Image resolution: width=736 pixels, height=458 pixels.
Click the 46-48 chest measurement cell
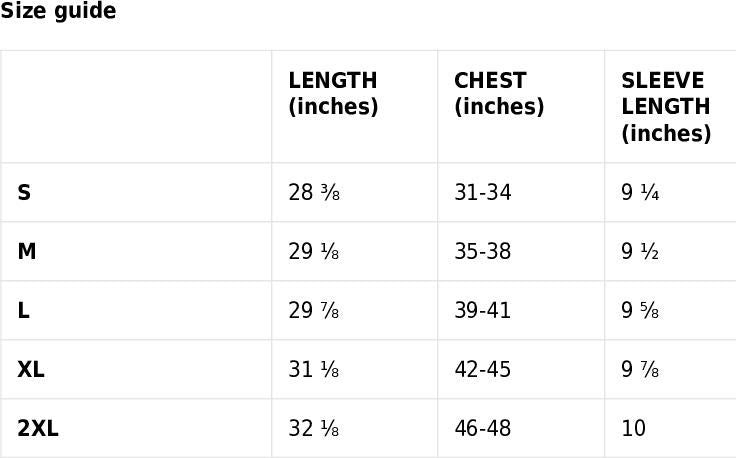pos(483,428)
